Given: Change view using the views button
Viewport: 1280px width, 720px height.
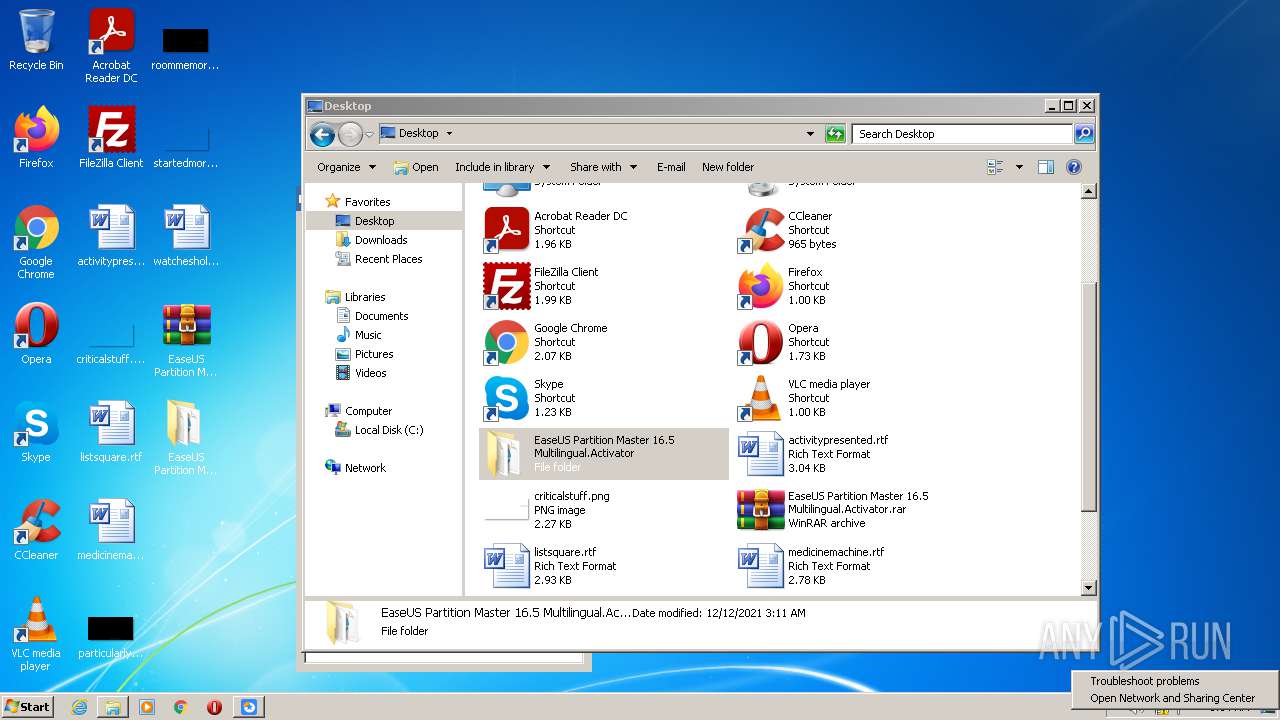Looking at the screenshot, I should [995, 167].
